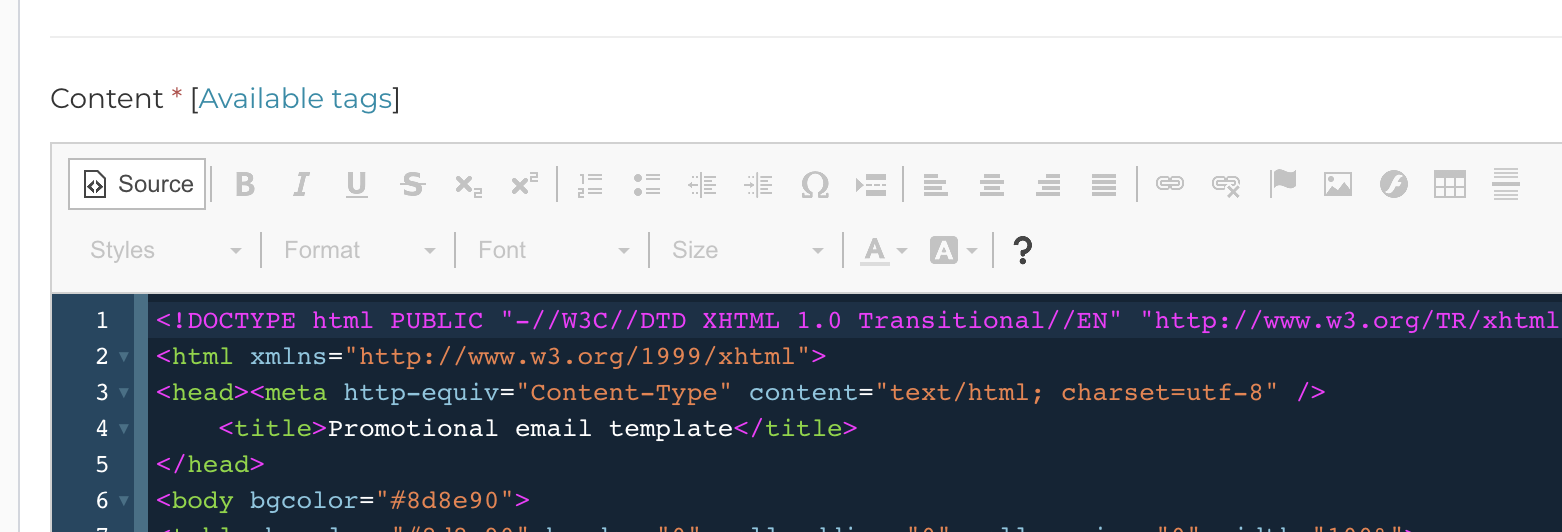Insert a bulleted list

coord(647,184)
